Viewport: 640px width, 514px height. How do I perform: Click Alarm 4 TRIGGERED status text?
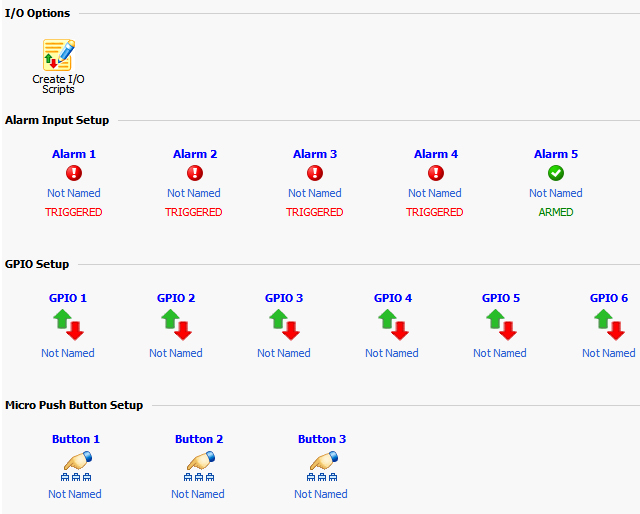point(435,212)
